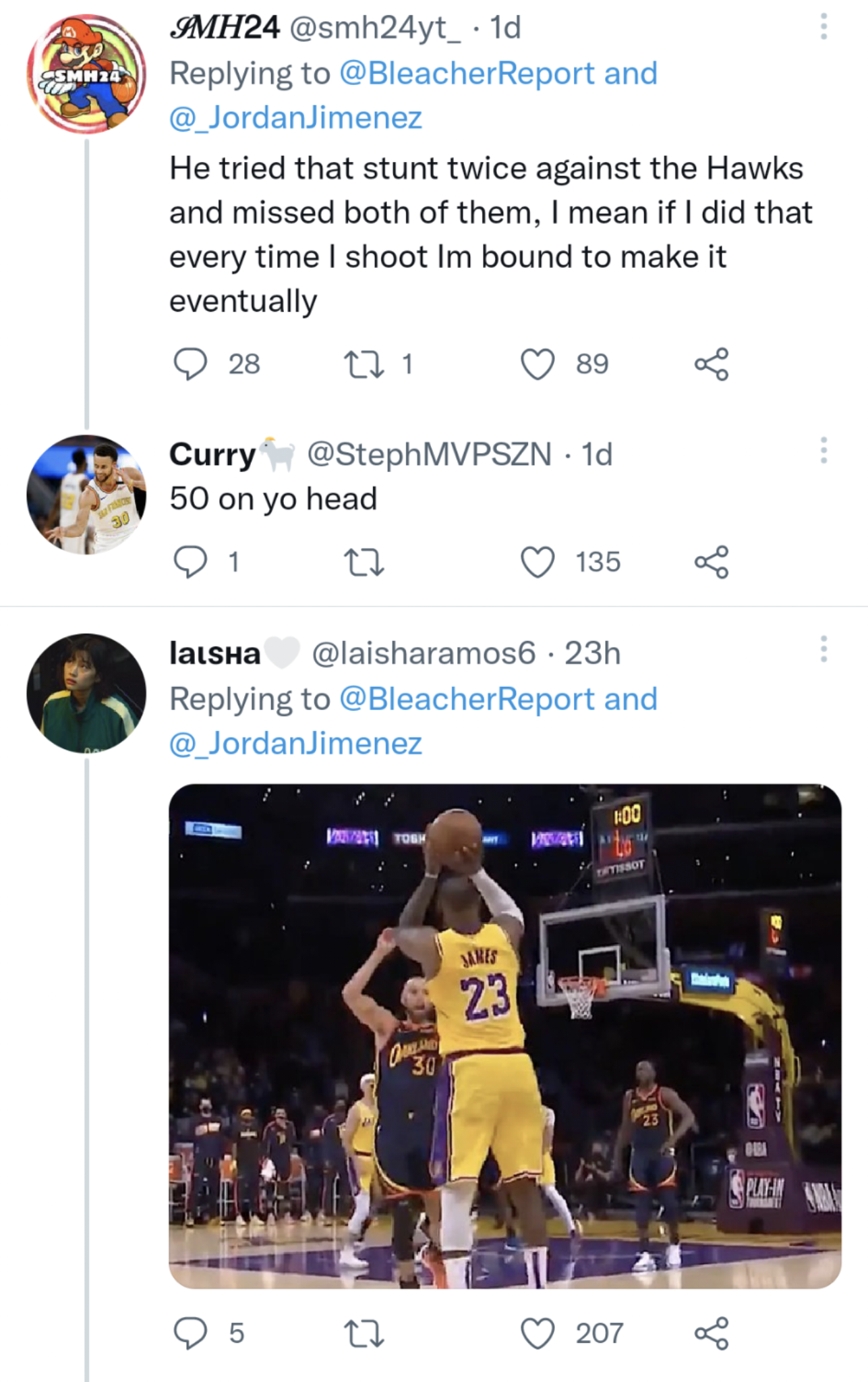The width and height of the screenshot is (868, 1382).
Task: Retweet SMH24's tweet
Action: [364, 364]
